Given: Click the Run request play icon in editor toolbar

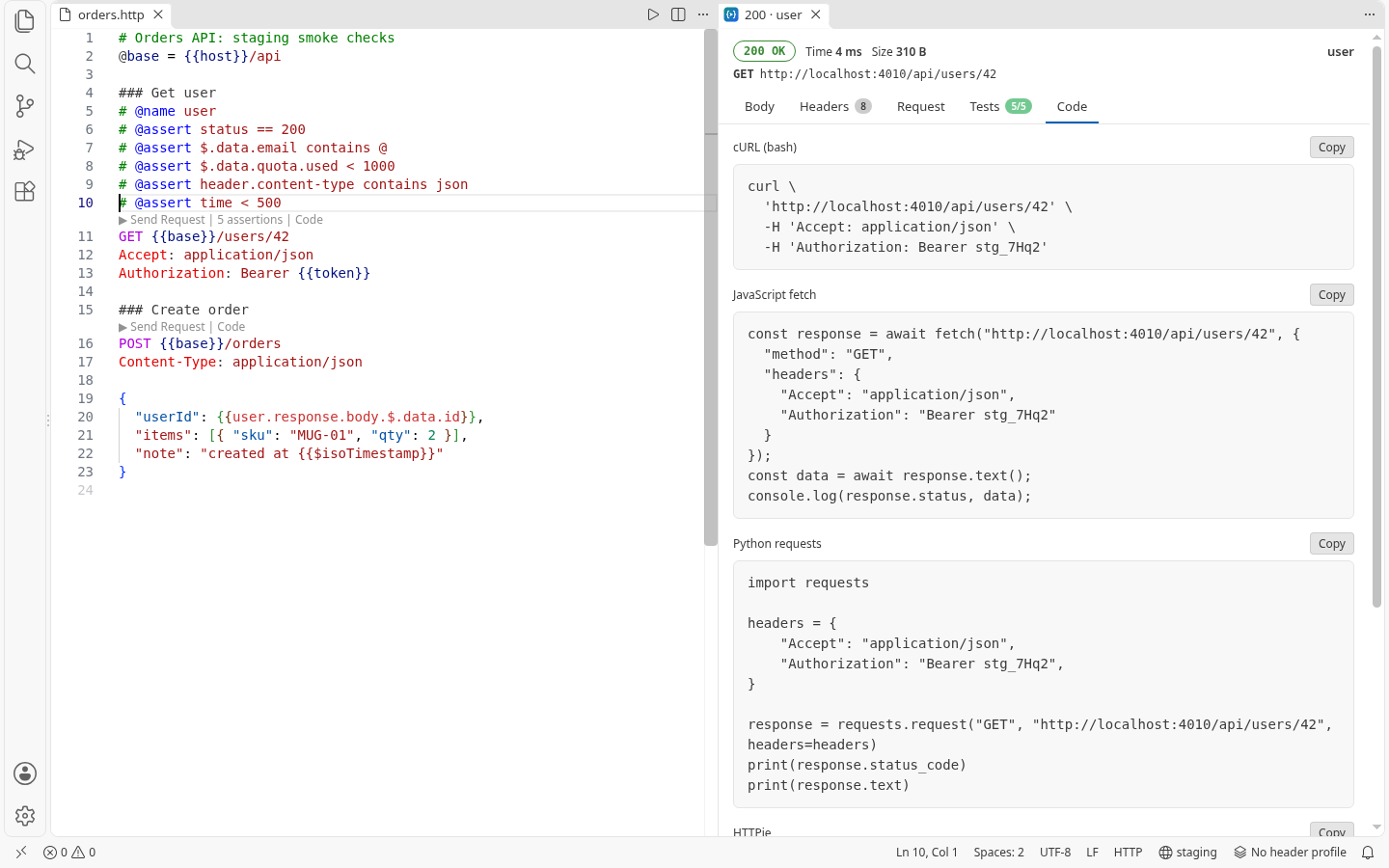Looking at the screenshot, I should pos(653,14).
